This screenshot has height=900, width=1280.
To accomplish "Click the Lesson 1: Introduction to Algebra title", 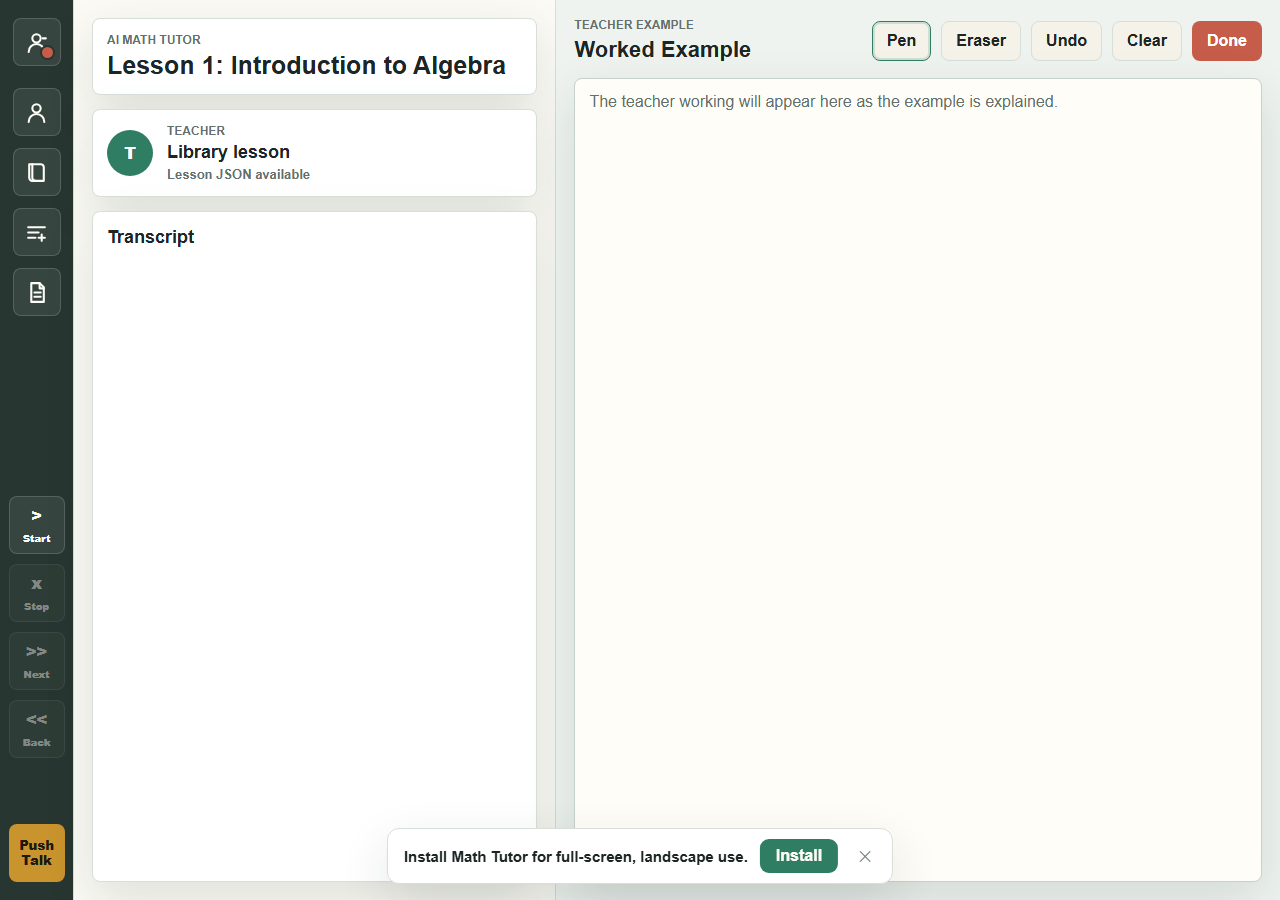I will (306, 66).
